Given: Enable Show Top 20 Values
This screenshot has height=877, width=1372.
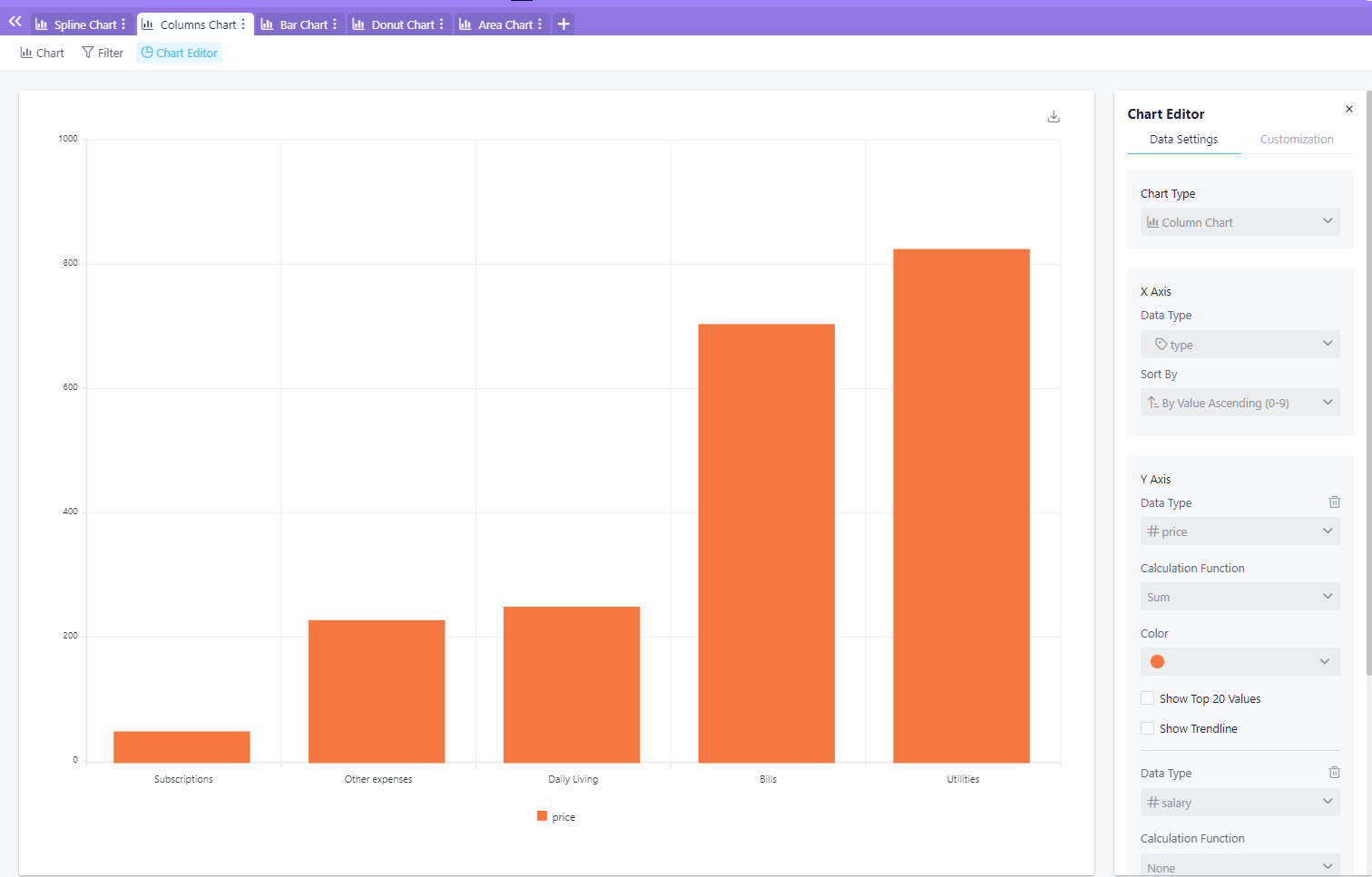Looking at the screenshot, I should pos(1147,697).
